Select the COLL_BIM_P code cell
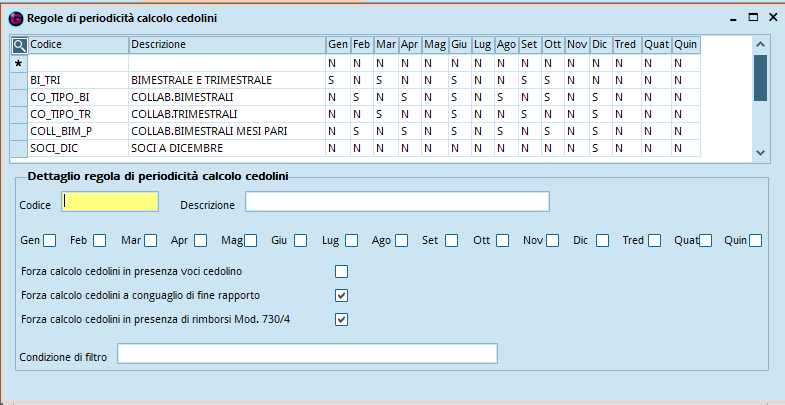This screenshot has height=405, width=785. pos(78,131)
